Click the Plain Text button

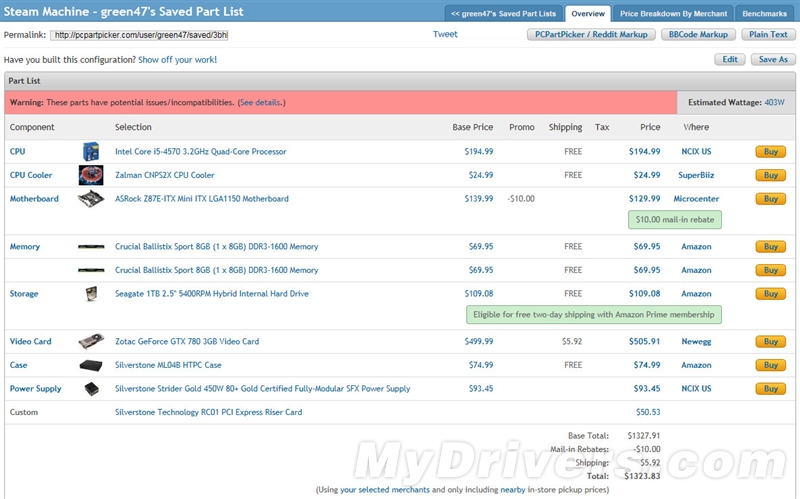click(768, 34)
